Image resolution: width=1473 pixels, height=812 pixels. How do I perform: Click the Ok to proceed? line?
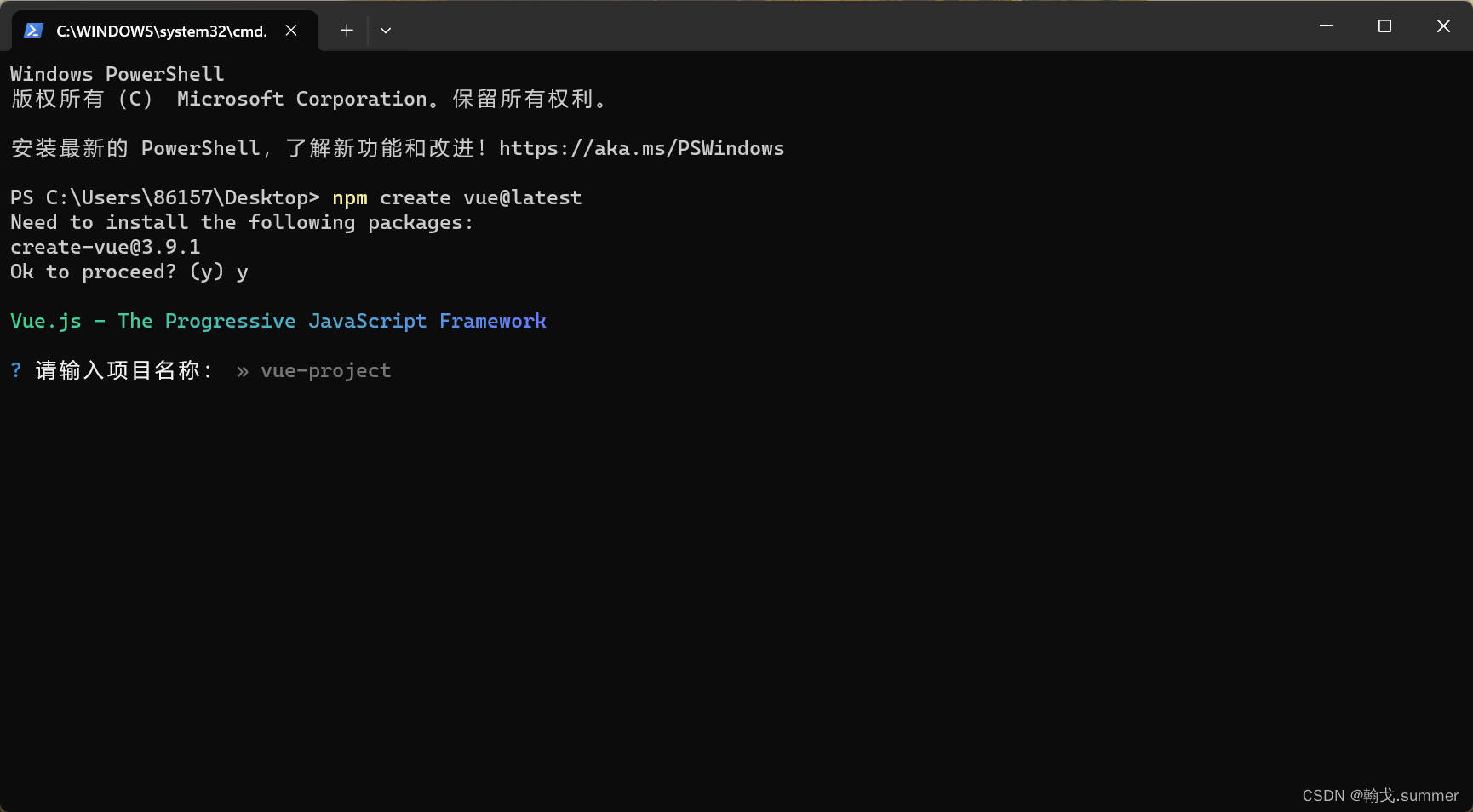click(x=129, y=272)
